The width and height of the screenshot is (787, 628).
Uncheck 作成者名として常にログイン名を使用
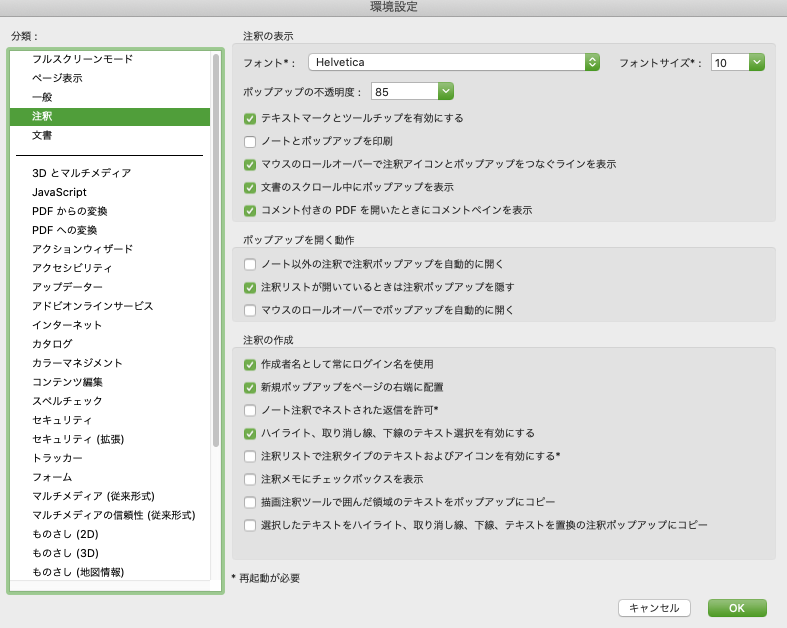click(250, 364)
